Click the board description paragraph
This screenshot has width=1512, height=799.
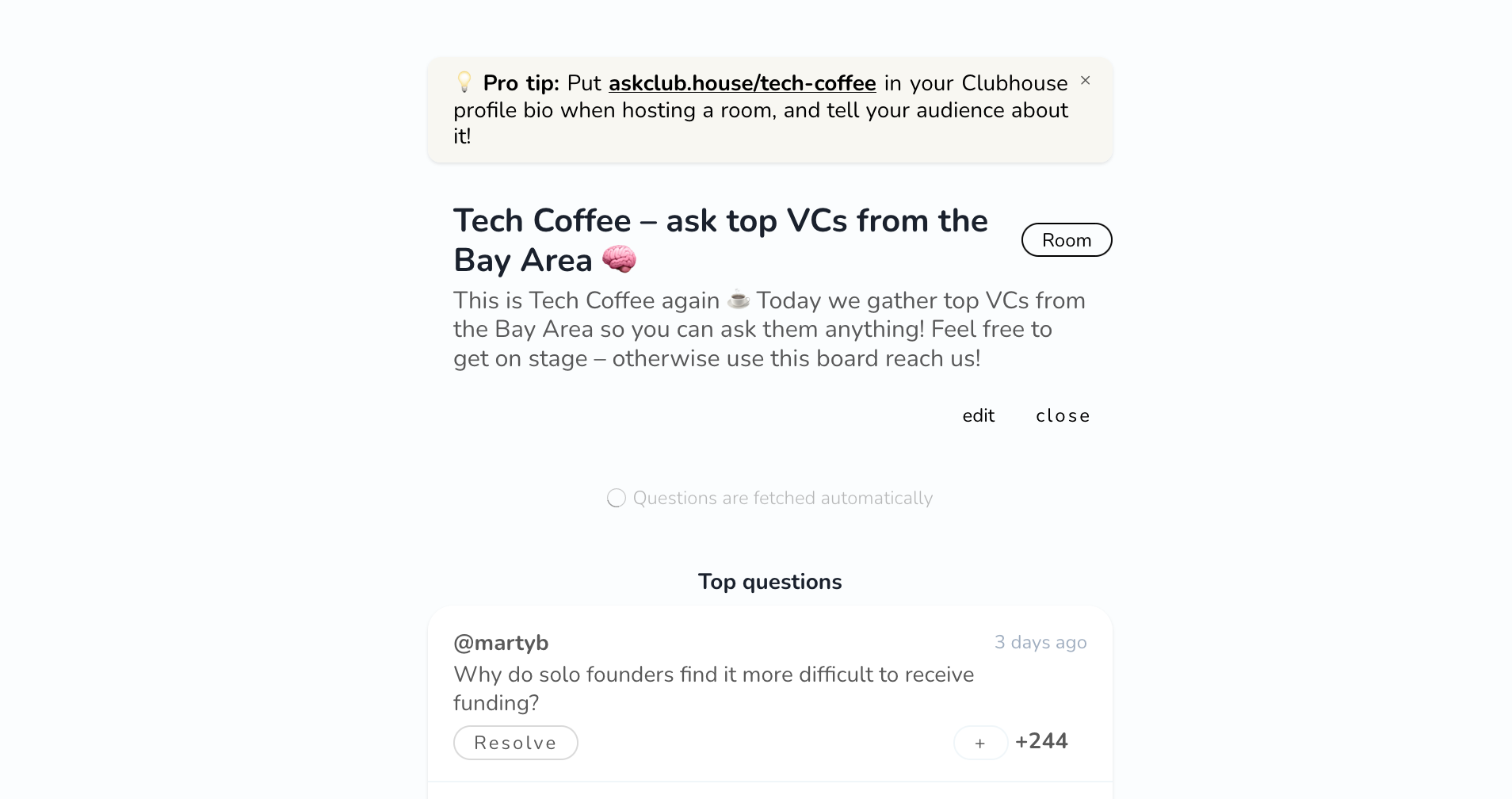pos(769,329)
